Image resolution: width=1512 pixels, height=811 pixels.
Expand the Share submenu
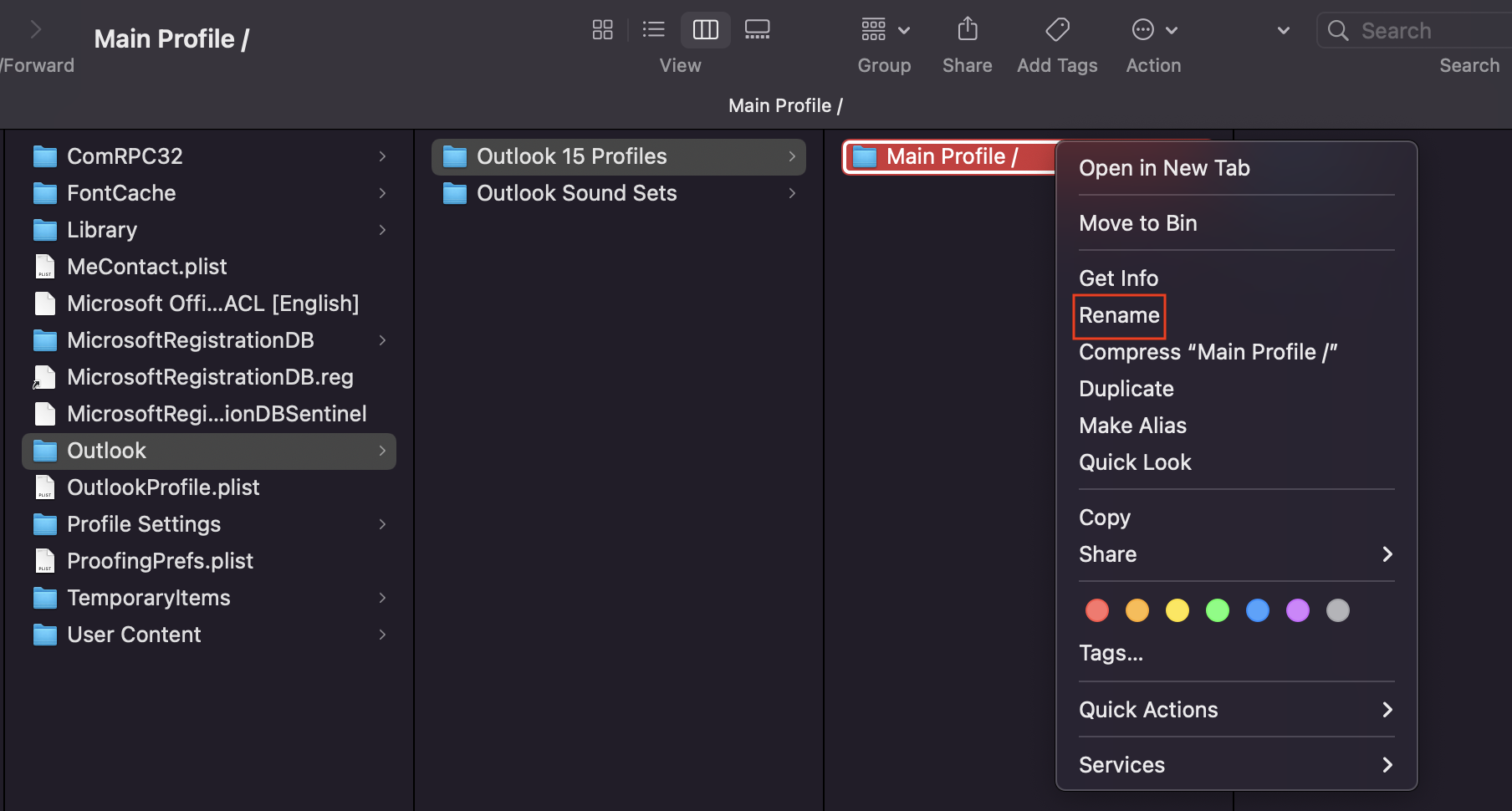[x=1235, y=554]
